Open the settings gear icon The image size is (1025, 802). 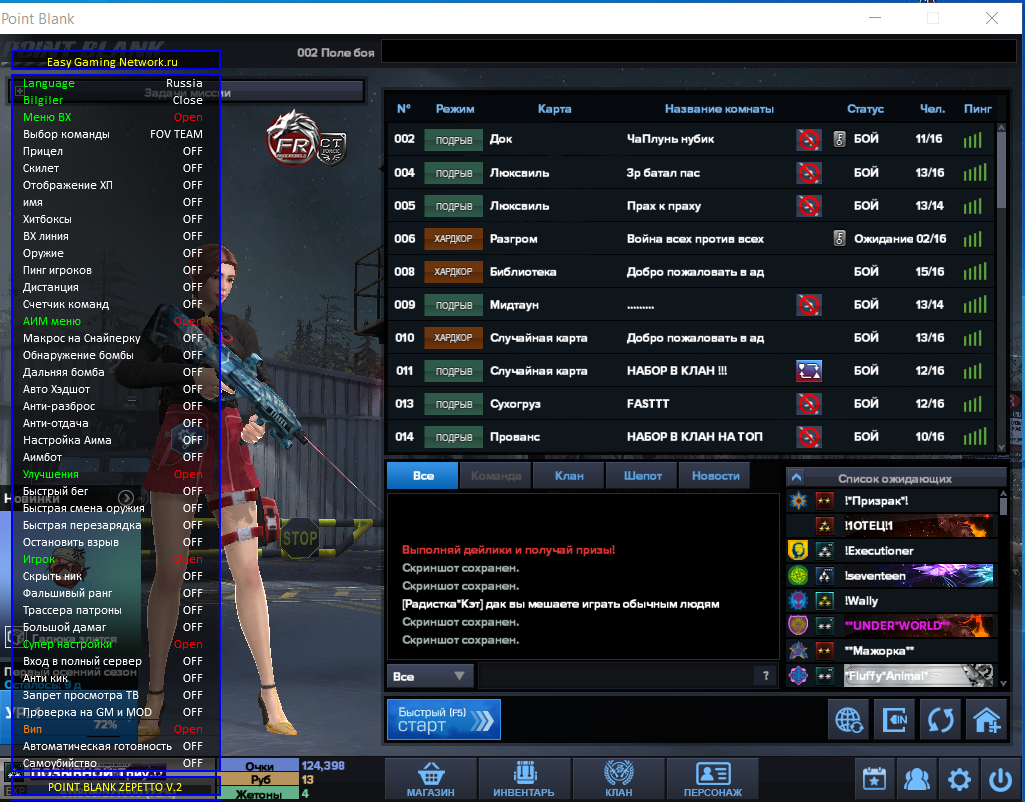[x=959, y=780]
